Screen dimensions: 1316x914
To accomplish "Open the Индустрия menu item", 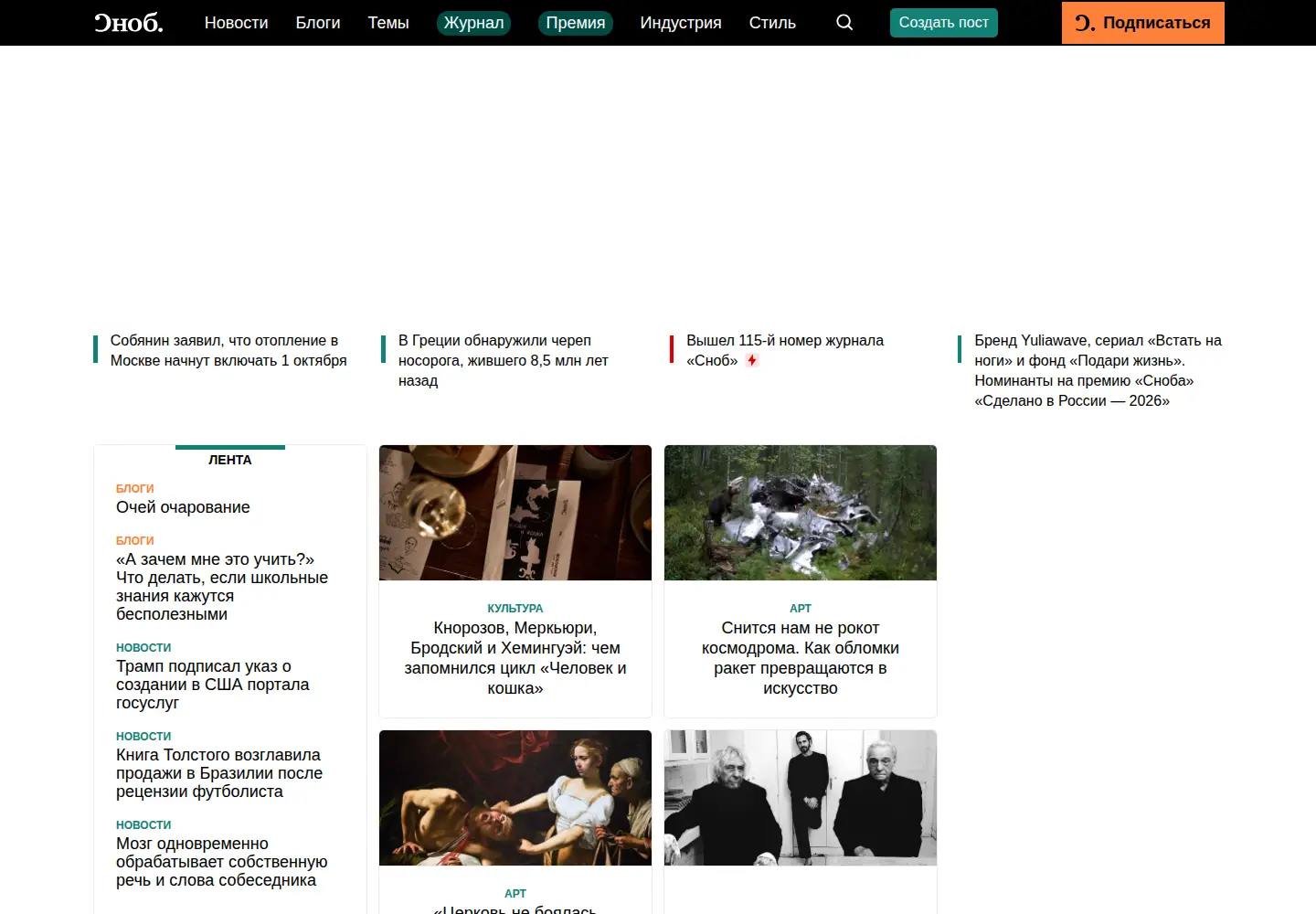I will (x=681, y=23).
